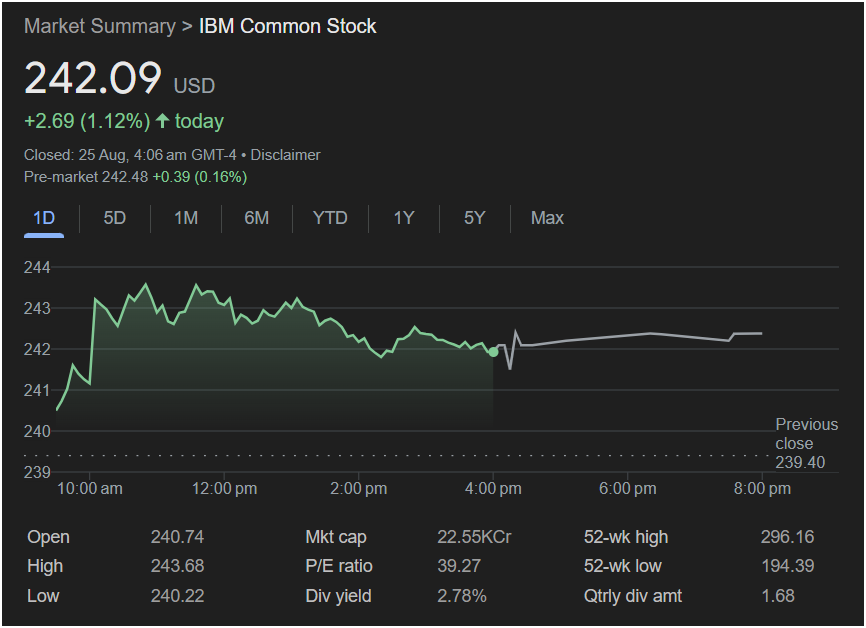
Task: View the 1Y chart range
Action: (403, 218)
